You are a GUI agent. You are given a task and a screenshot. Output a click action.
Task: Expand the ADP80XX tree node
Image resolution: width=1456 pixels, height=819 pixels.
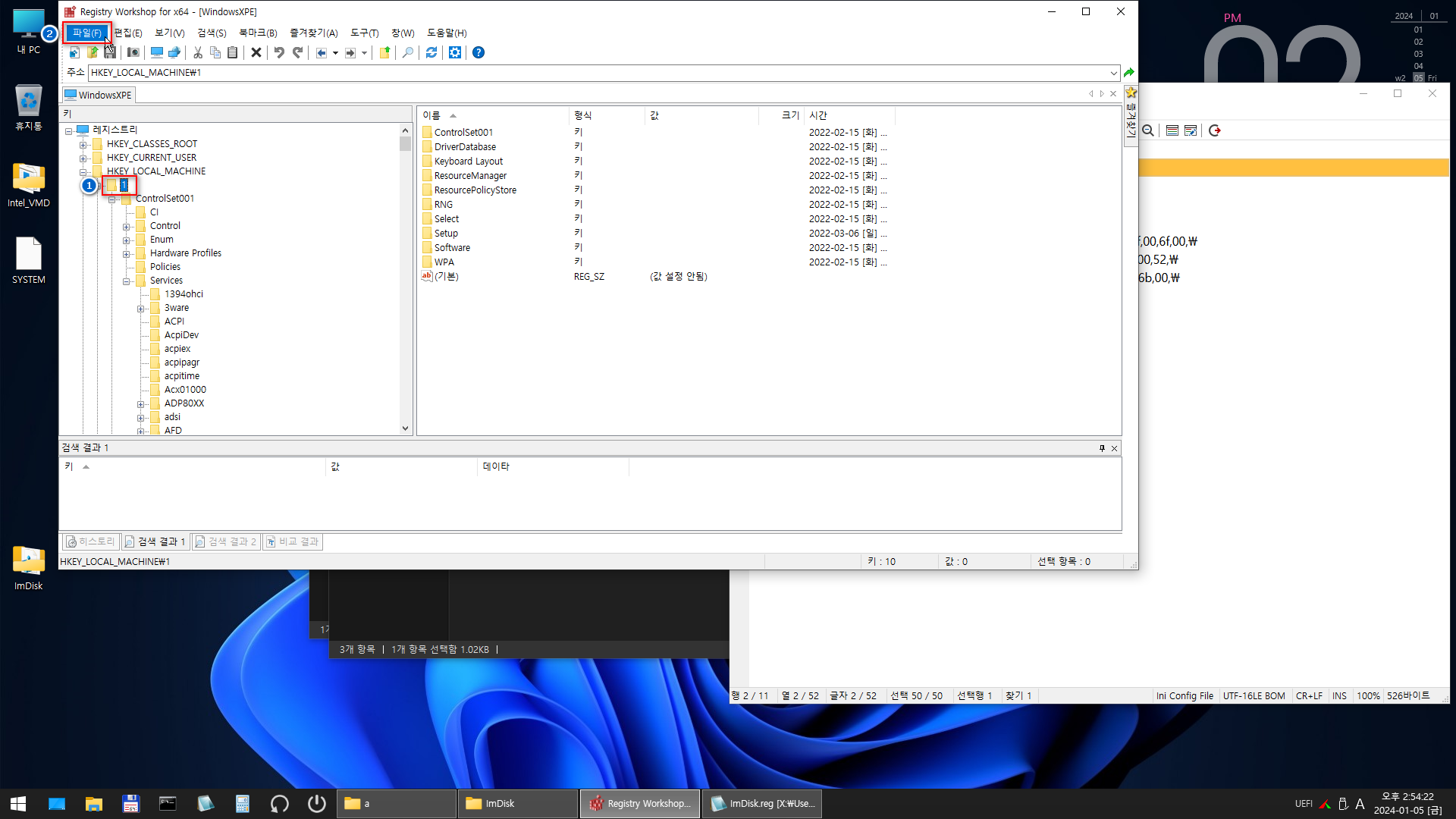(141, 403)
